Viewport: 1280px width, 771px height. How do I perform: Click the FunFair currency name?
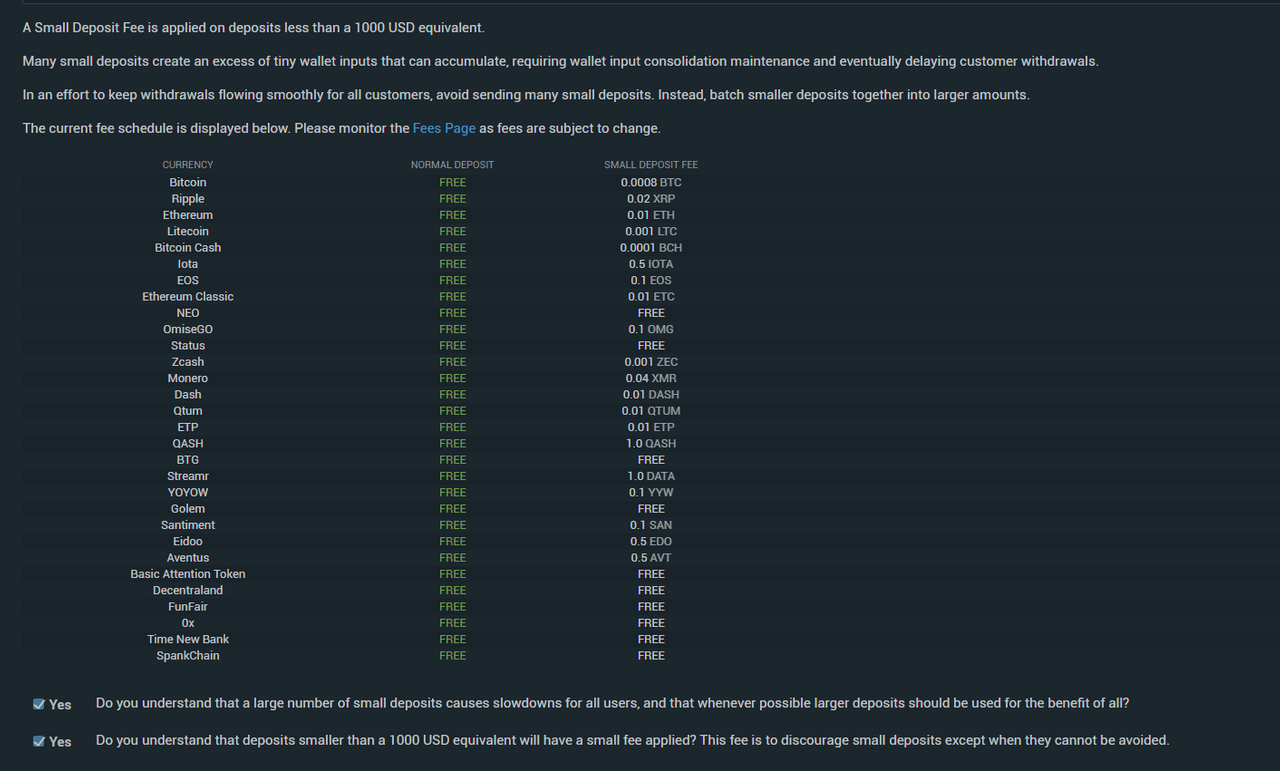point(188,607)
